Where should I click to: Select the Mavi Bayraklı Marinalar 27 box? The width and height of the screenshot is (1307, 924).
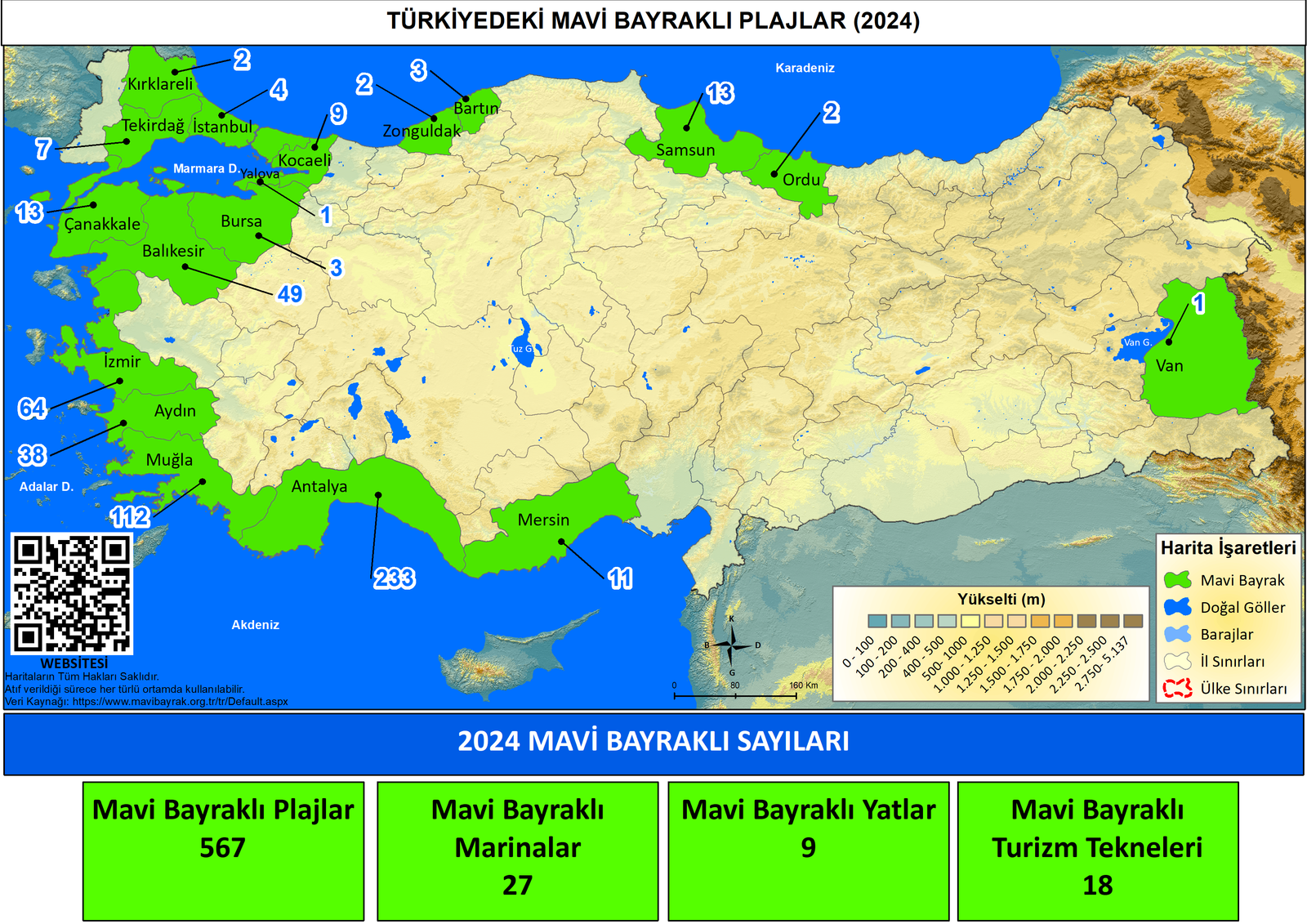click(x=517, y=851)
